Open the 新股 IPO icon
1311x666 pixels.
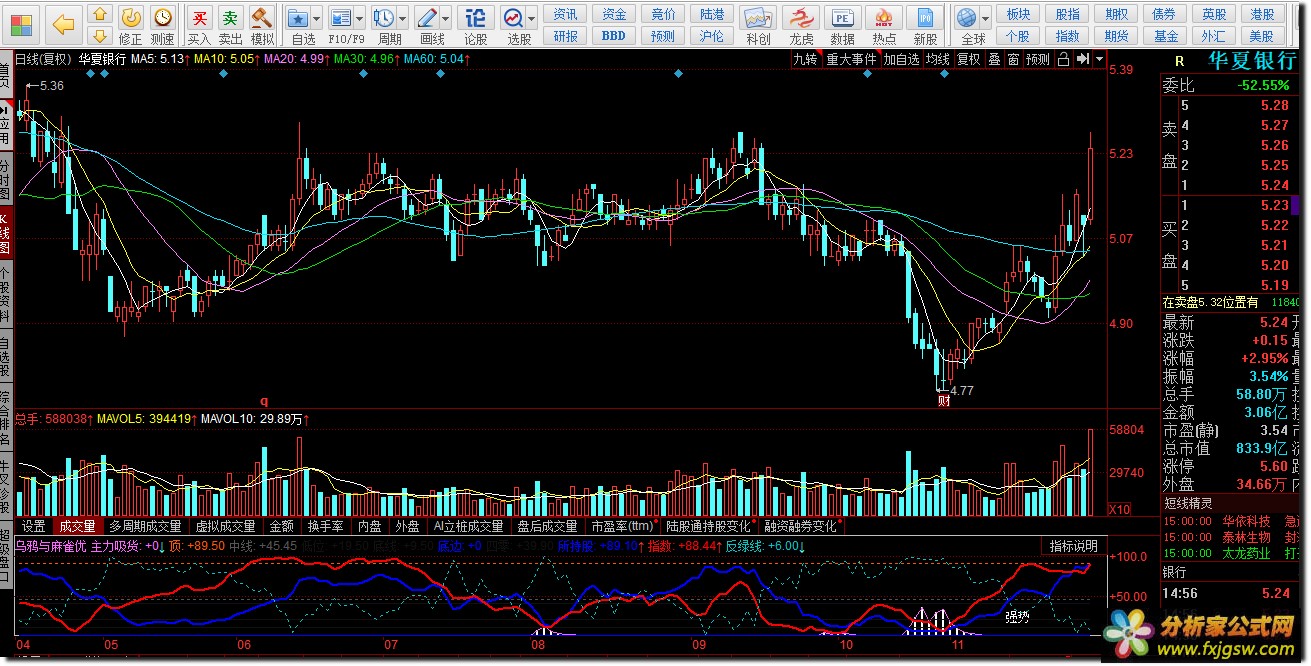926,18
